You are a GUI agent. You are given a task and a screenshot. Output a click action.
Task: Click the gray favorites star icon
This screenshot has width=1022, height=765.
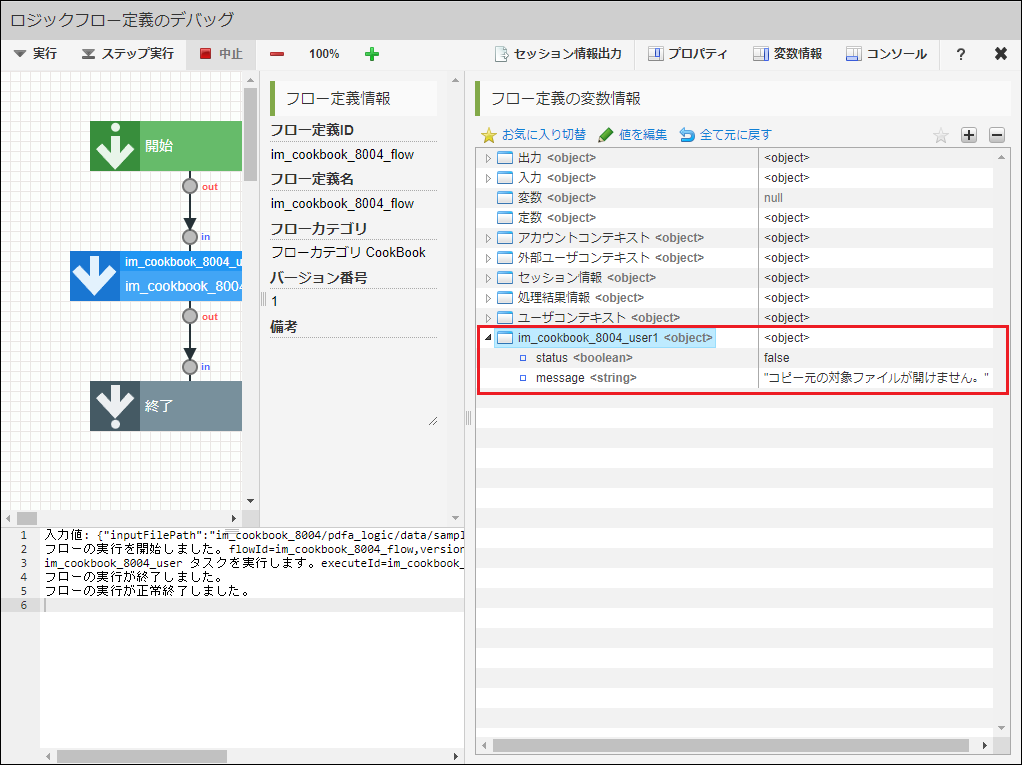click(x=940, y=135)
